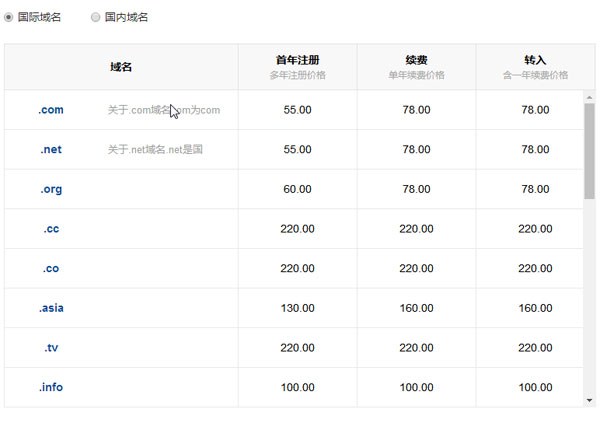The image size is (600, 423).
Task: Select the 国内域名 radio button
Action: click(96, 17)
